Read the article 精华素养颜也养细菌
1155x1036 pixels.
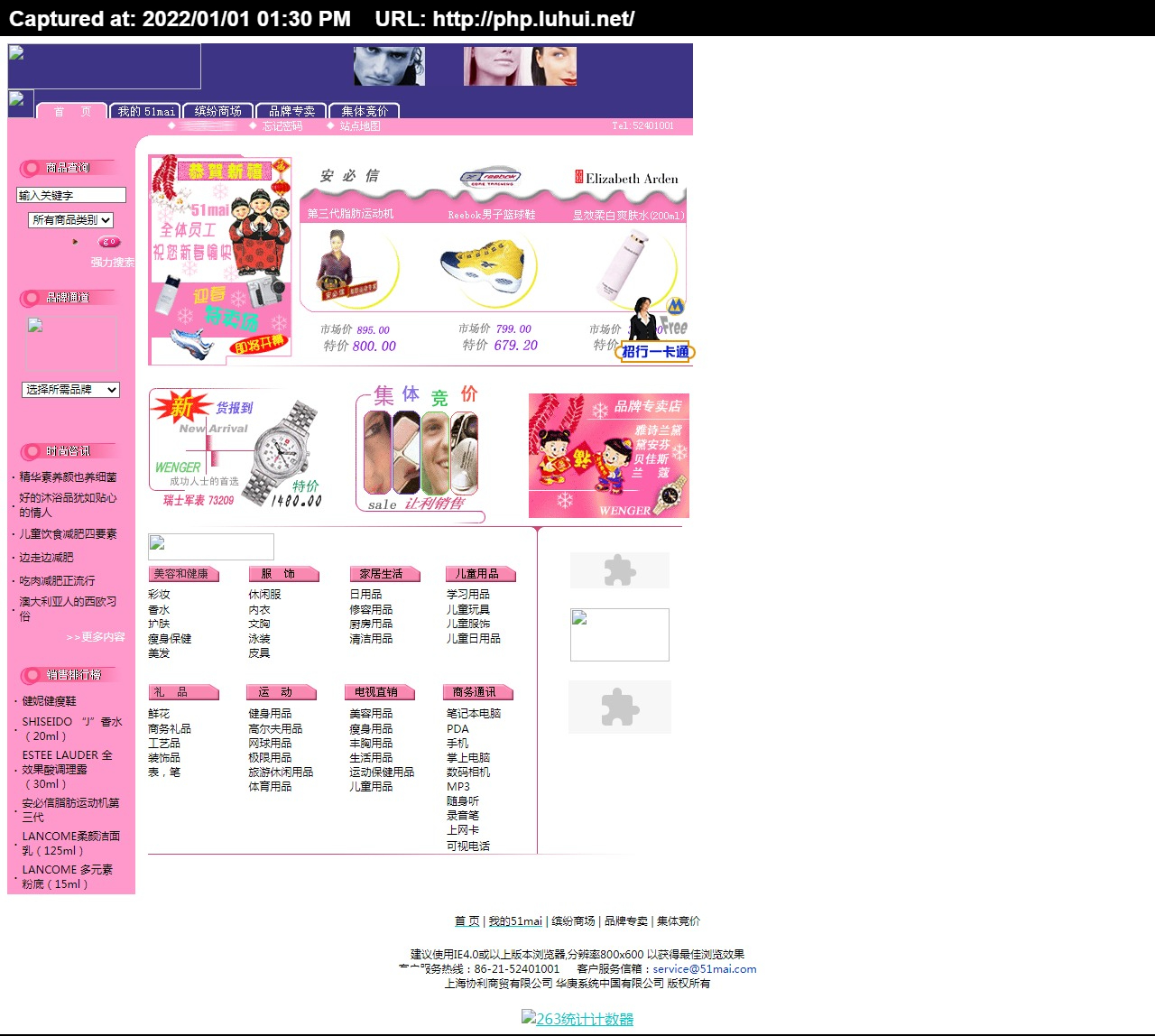(x=68, y=477)
